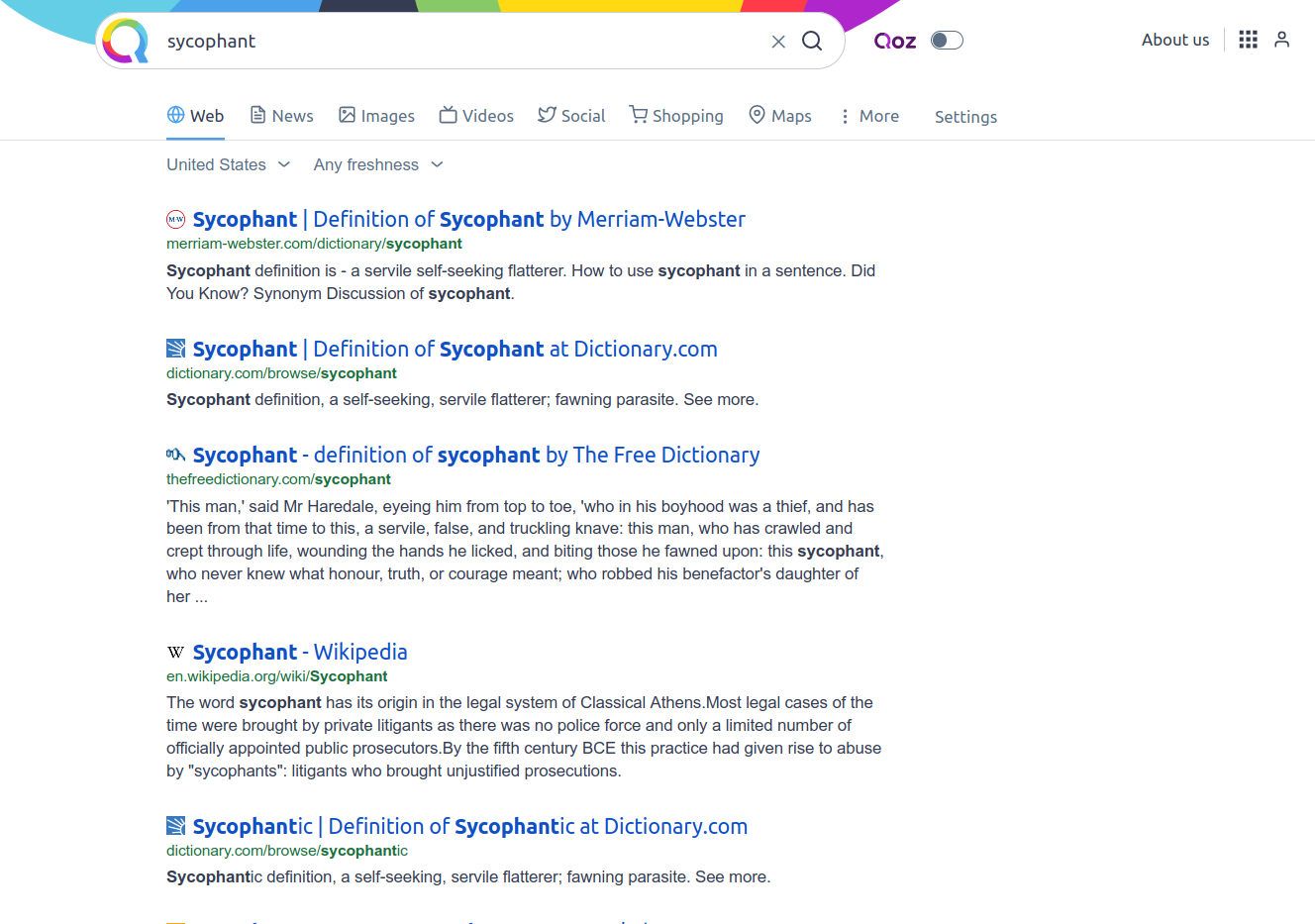The height and width of the screenshot is (924, 1315).
Task: Select the Web tab
Action: [x=195, y=116]
